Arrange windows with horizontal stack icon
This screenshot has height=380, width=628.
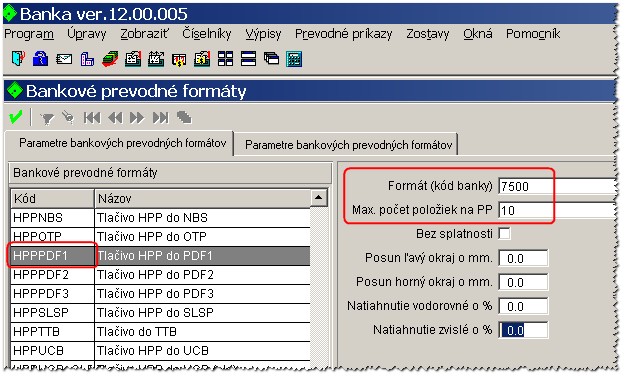(x=248, y=59)
